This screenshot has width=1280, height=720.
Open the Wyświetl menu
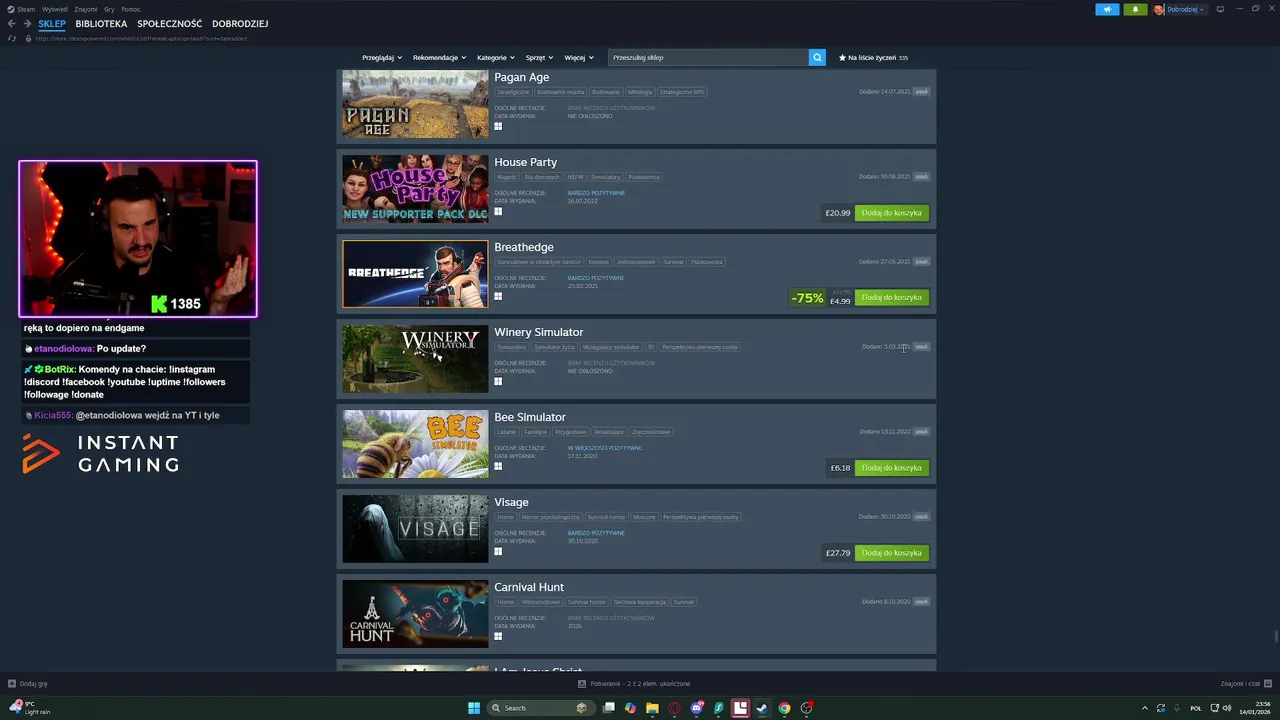[x=55, y=9]
